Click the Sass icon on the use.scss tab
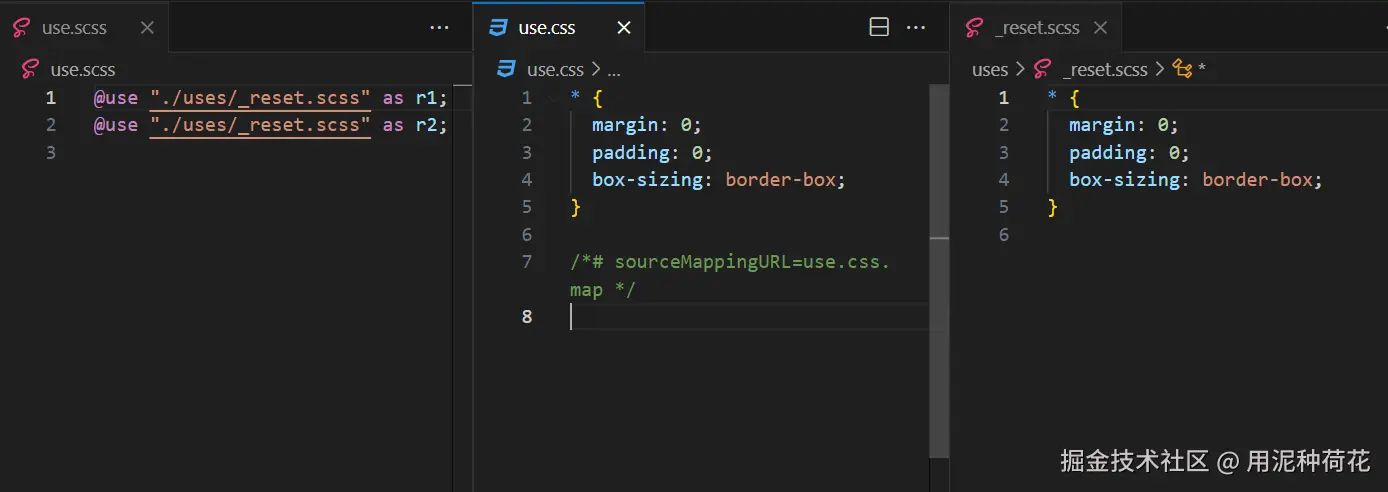This screenshot has height=492, width=1388. (22, 28)
